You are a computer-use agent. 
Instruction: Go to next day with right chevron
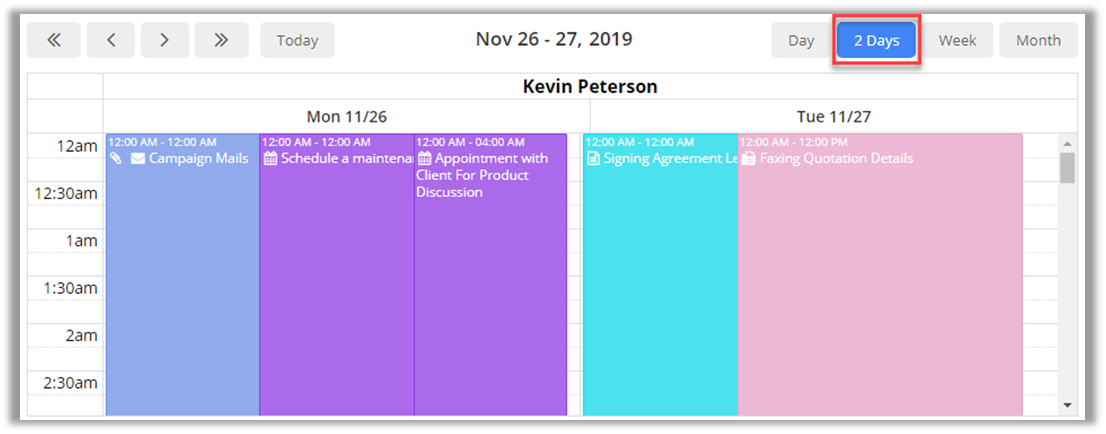click(165, 40)
